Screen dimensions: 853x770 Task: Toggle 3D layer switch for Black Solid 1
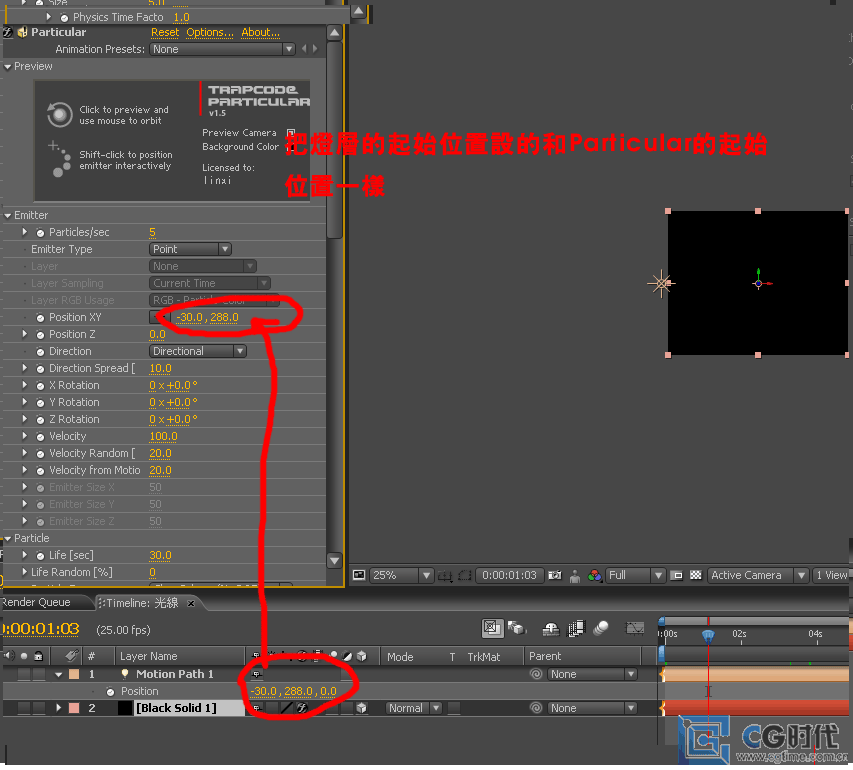click(x=361, y=708)
